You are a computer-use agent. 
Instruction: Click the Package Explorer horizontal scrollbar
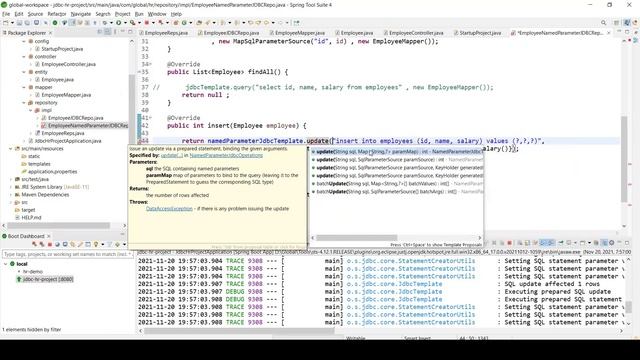coord(58,225)
